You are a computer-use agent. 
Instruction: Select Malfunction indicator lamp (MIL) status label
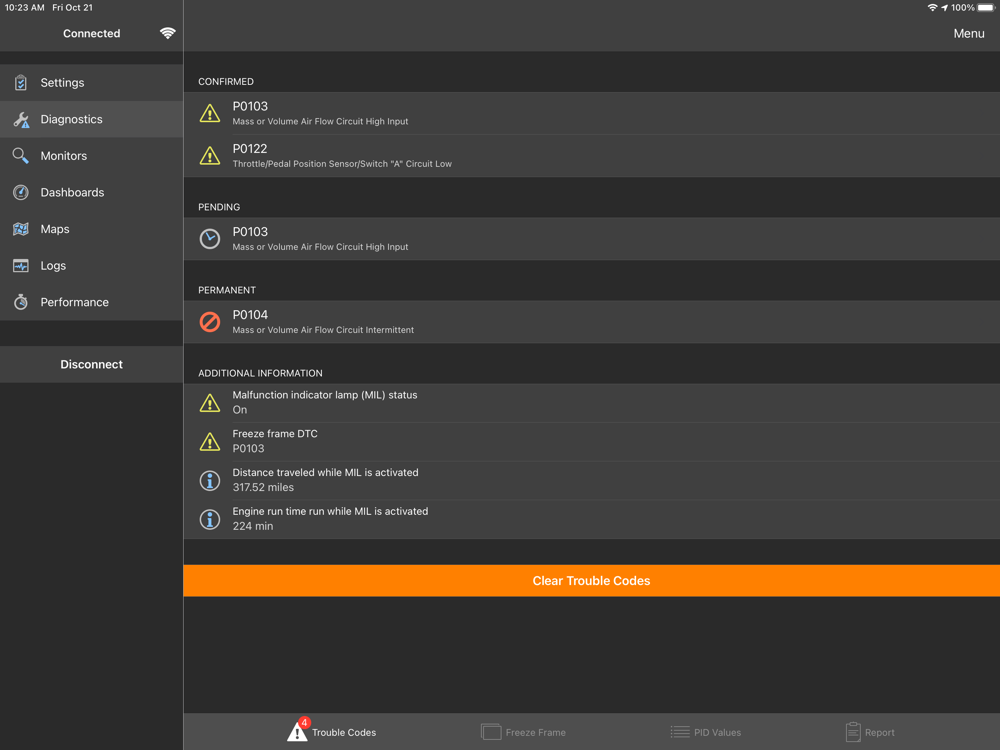[325, 395]
